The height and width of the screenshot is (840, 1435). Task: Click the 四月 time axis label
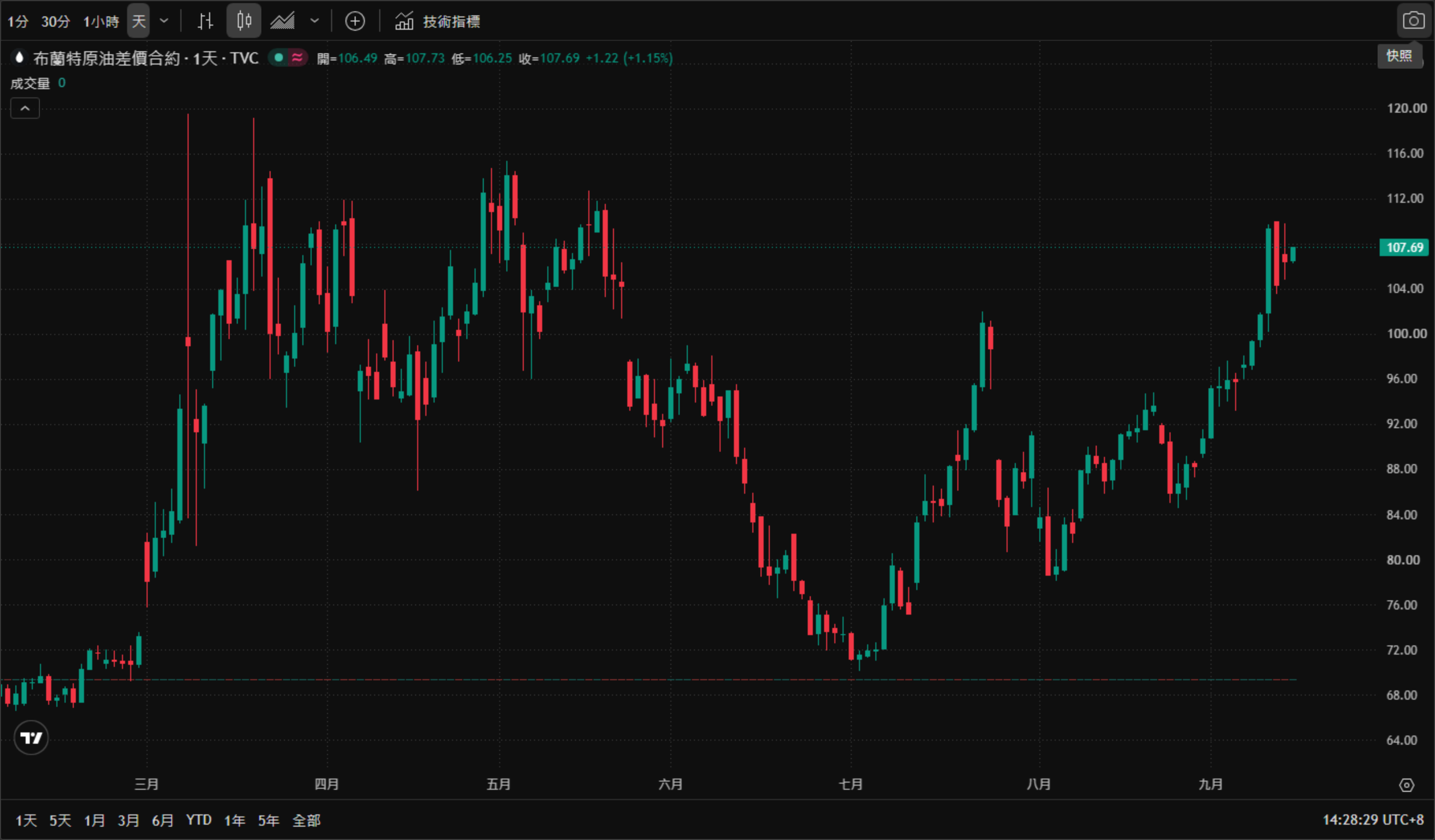(326, 784)
